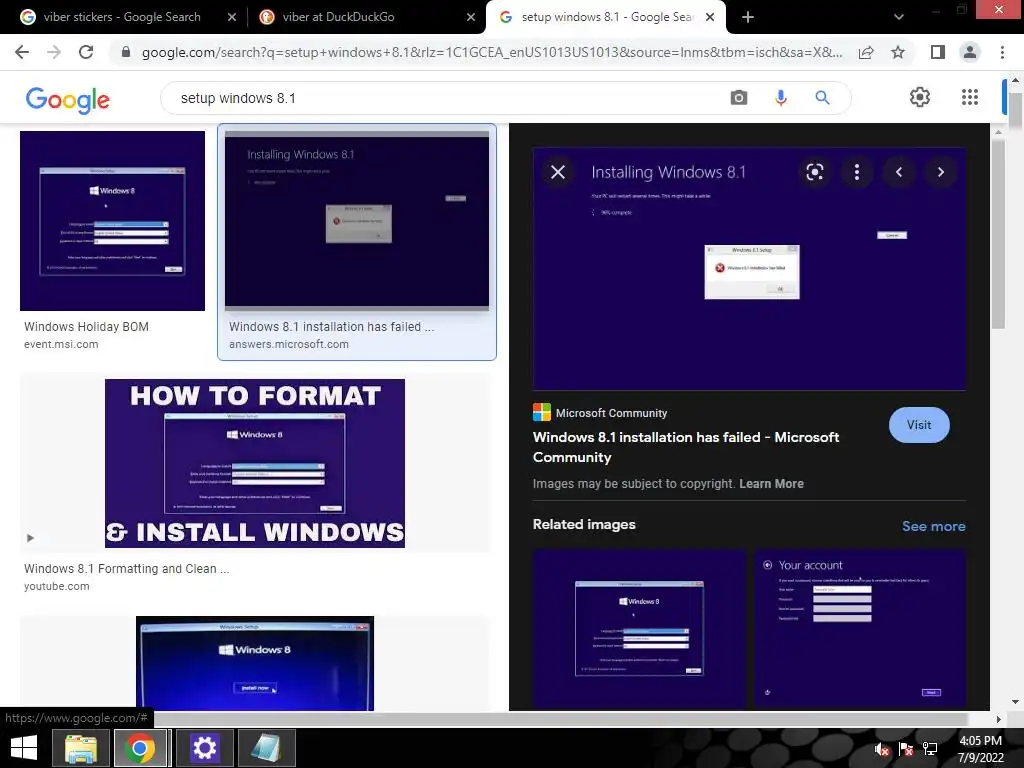Open Google quick settings gear
This screenshot has width=1024, height=768.
click(920, 97)
